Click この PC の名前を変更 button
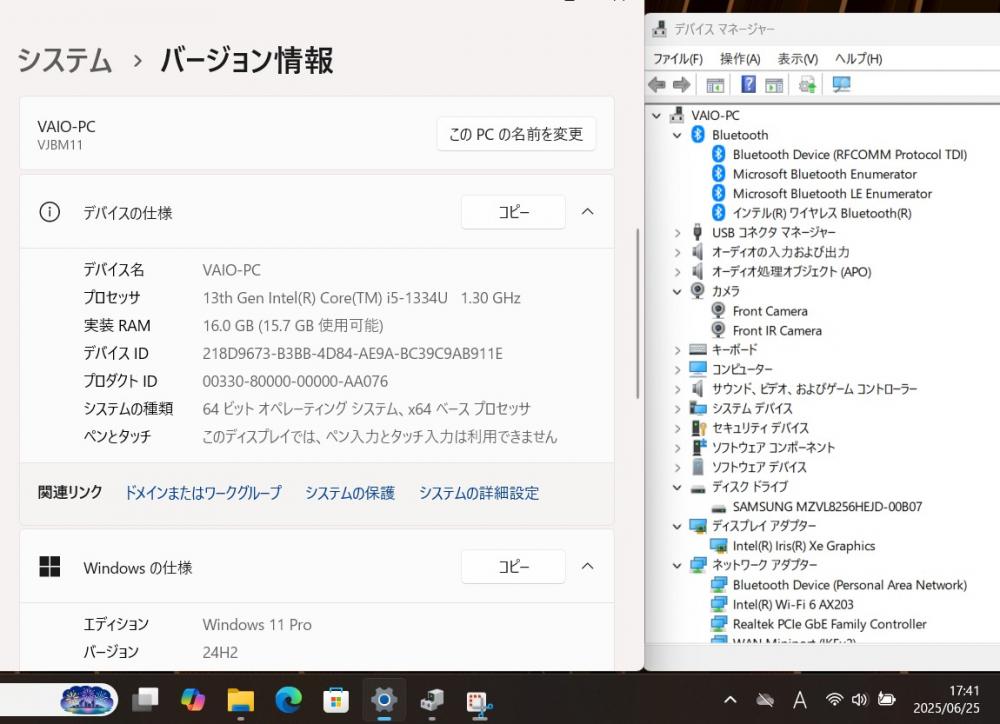The height and width of the screenshot is (724, 1000). click(516, 134)
